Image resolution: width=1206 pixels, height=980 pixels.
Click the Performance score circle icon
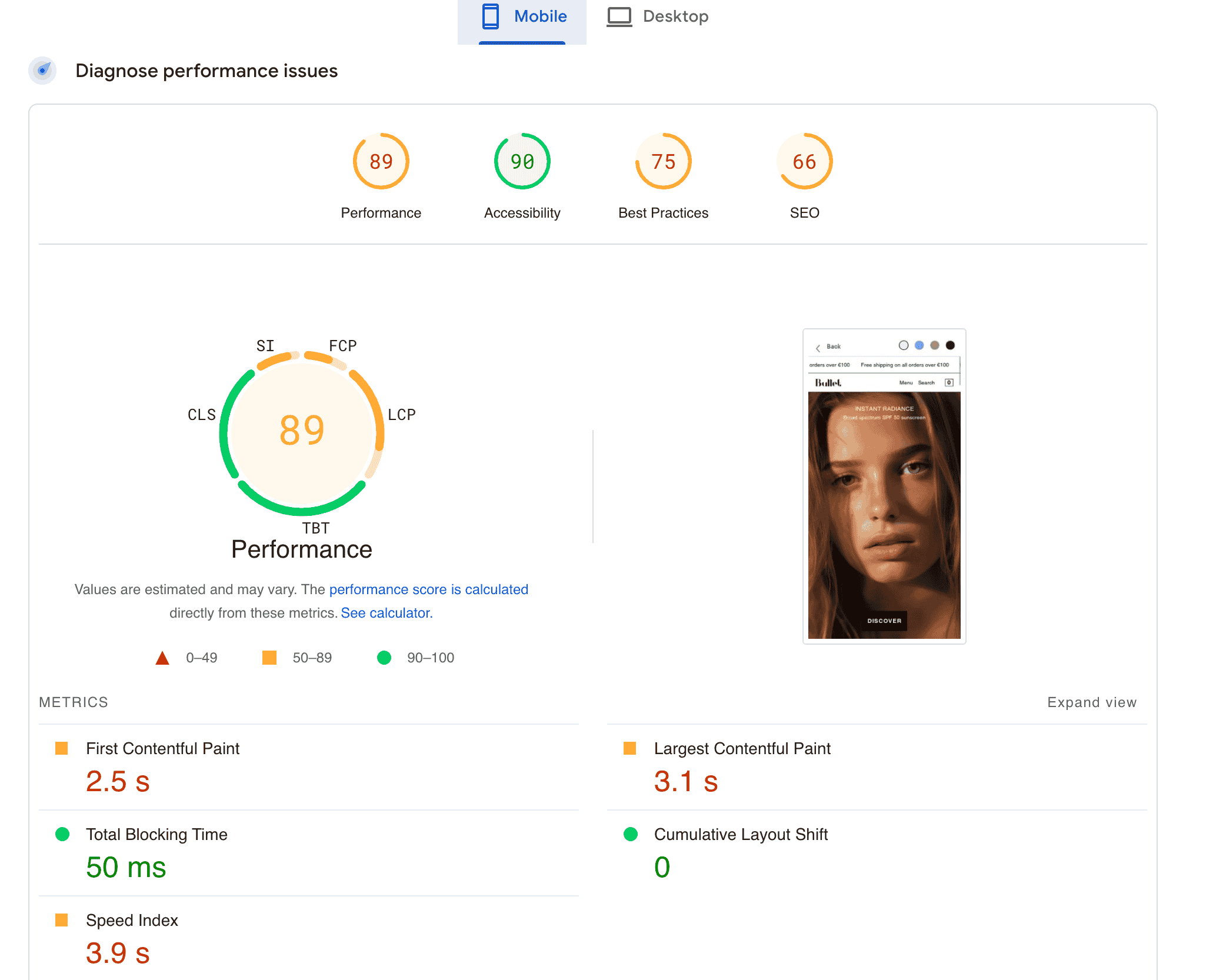click(381, 162)
